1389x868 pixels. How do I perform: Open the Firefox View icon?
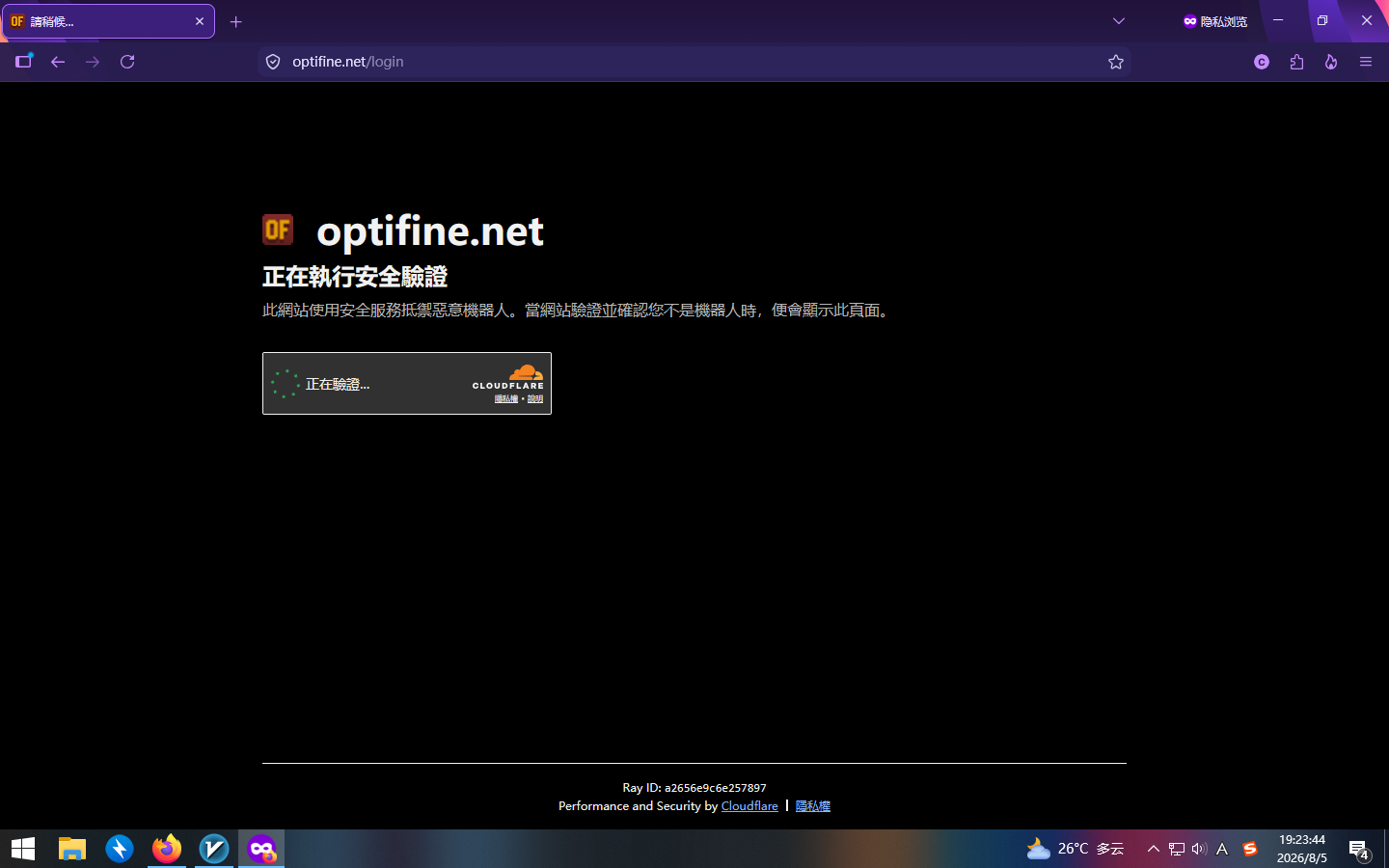[24, 62]
